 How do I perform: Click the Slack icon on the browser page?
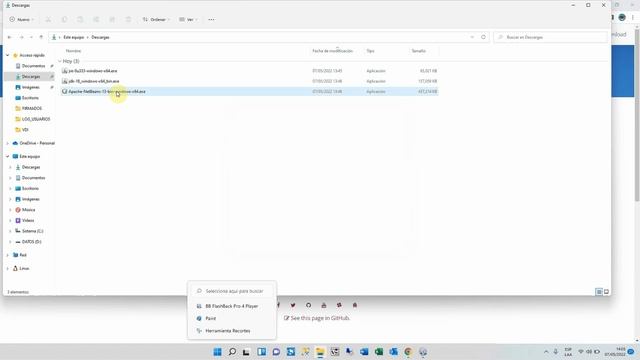339,305
